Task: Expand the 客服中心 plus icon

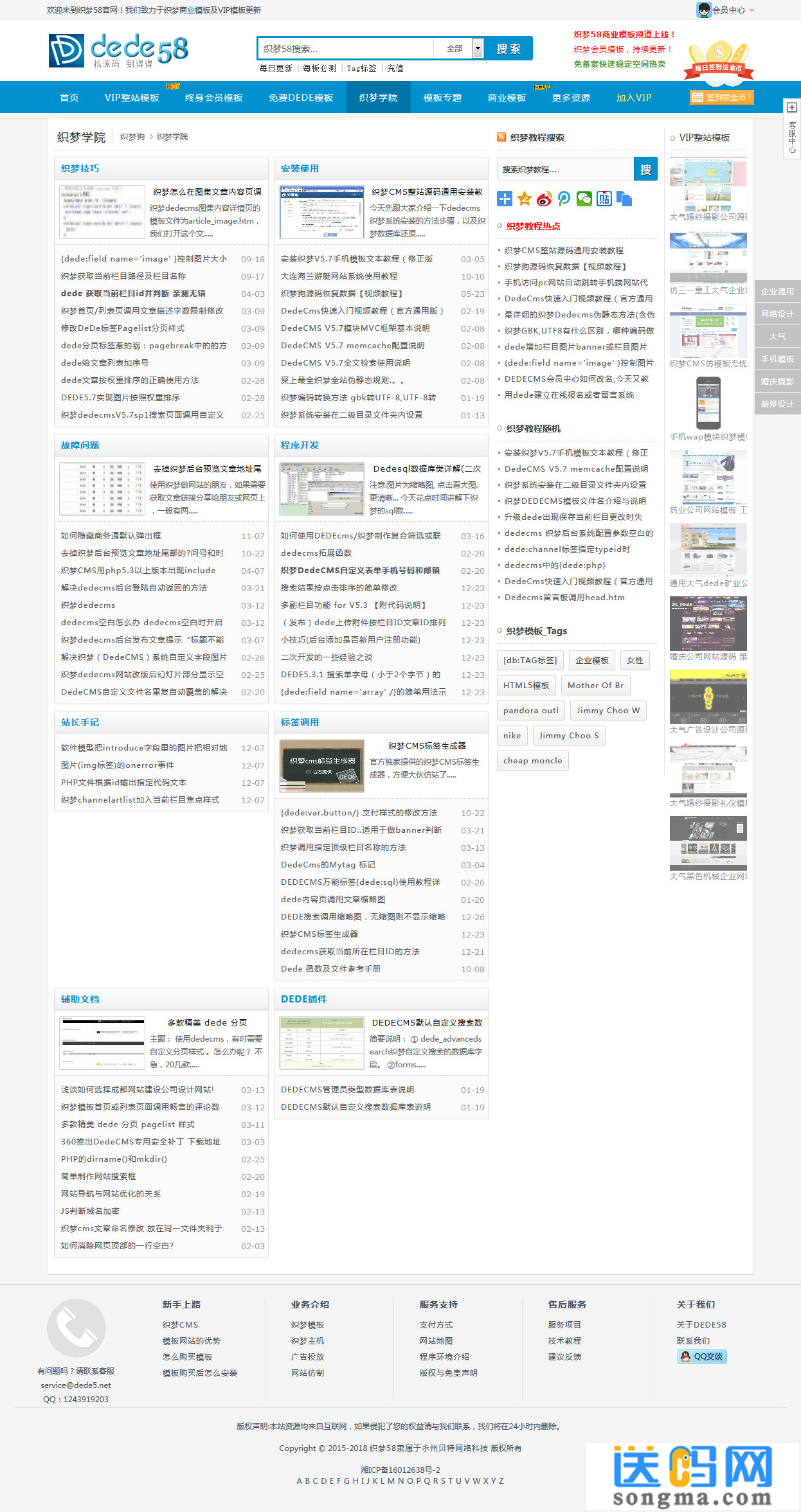Action: click(x=792, y=107)
